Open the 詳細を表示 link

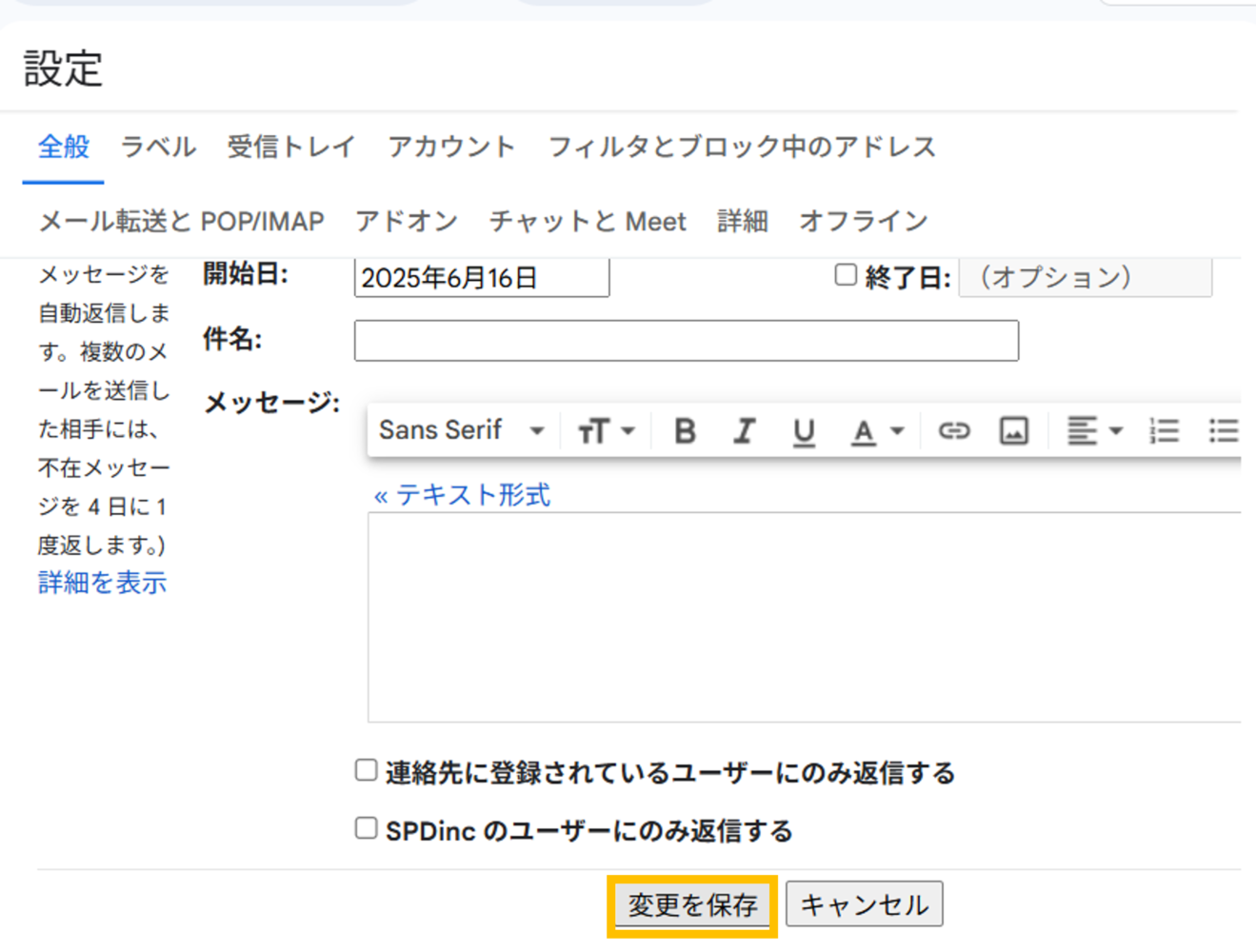pyautogui.click(x=102, y=583)
